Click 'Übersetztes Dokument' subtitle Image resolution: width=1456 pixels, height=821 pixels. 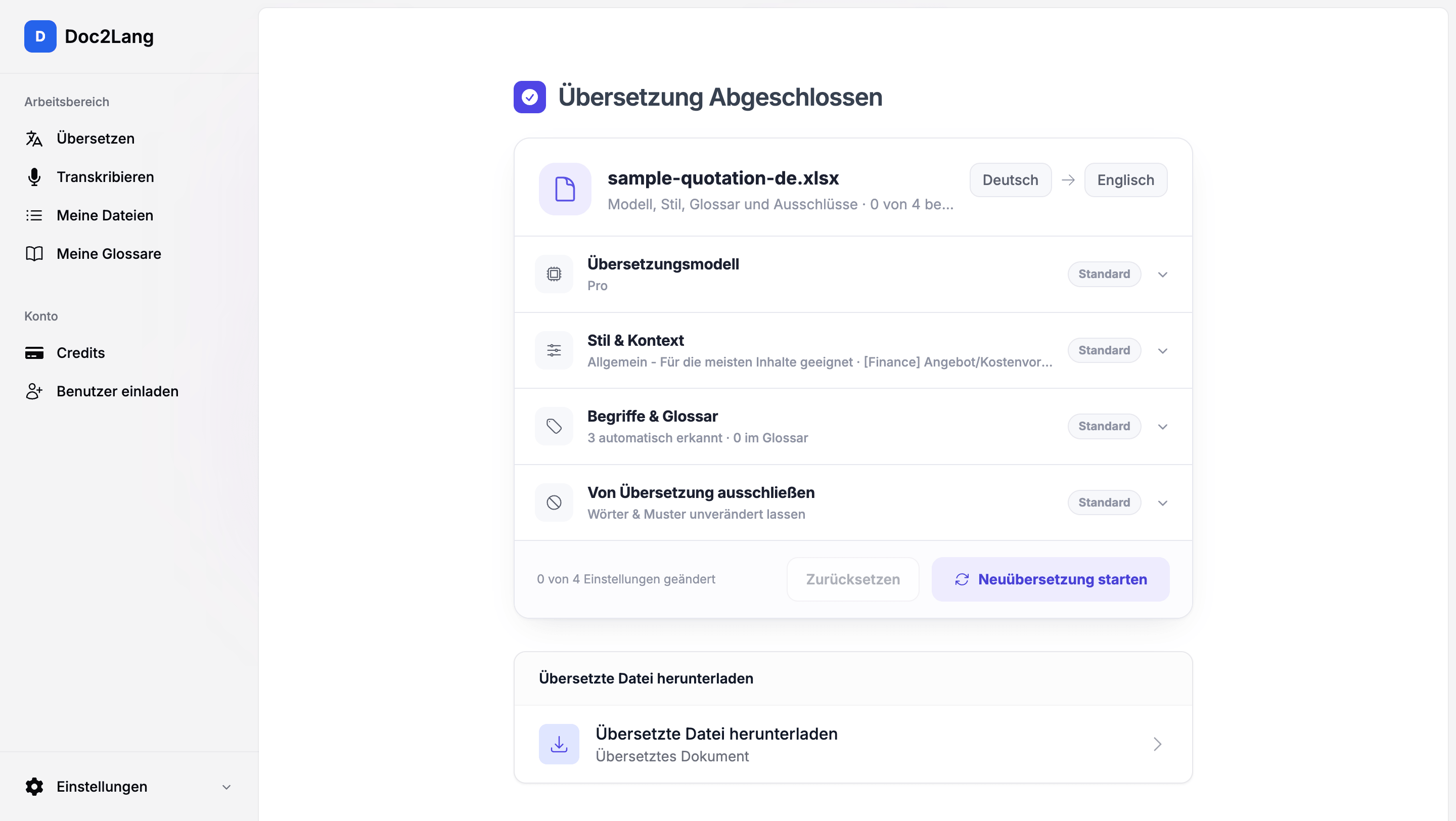click(672, 756)
